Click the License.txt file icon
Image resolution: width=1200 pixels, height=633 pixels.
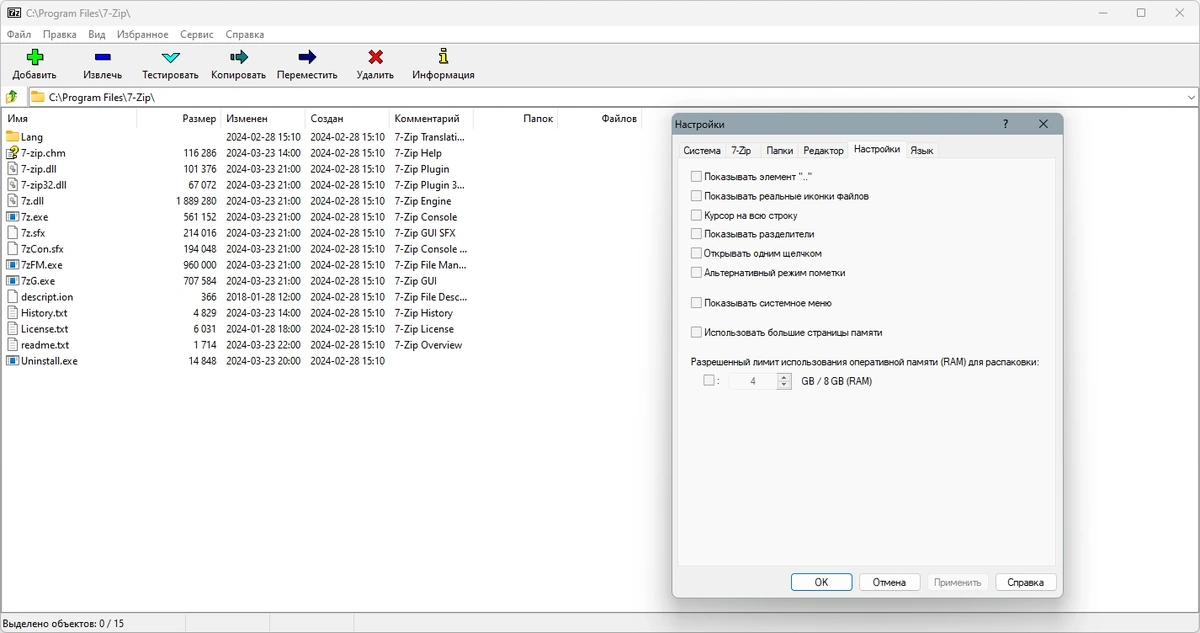click(13, 329)
